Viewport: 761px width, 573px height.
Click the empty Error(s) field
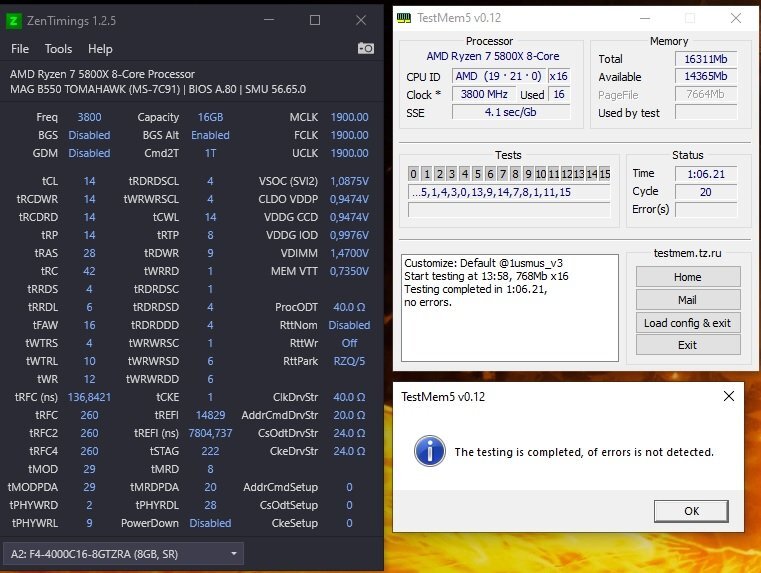[x=706, y=210]
